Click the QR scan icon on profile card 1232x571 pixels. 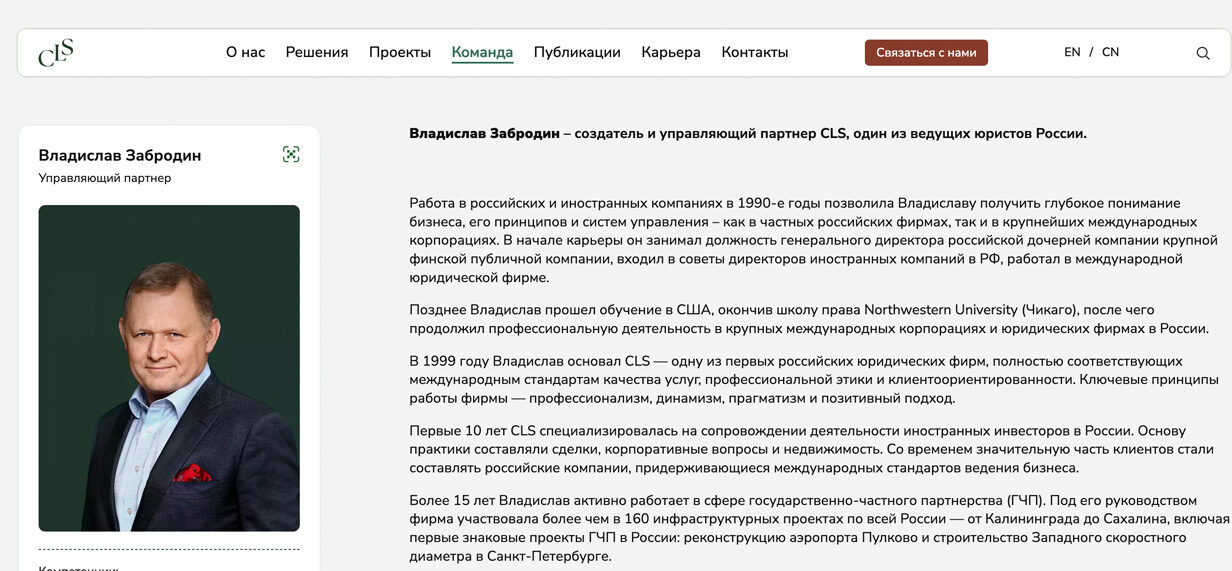[291, 154]
